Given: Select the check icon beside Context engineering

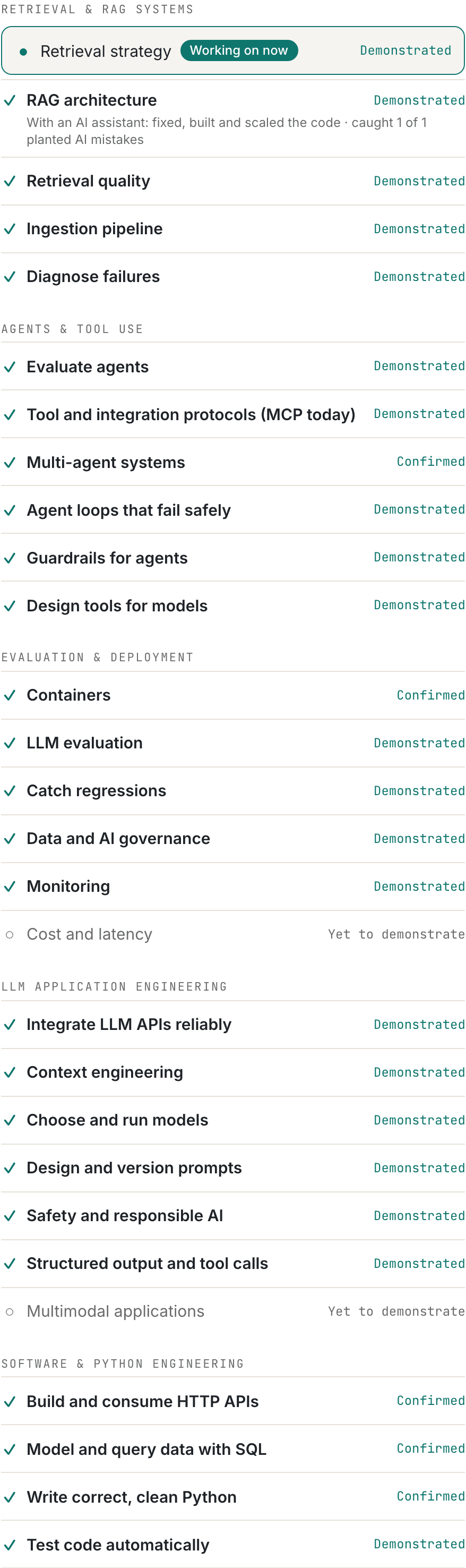Looking at the screenshot, I should [x=10, y=1072].
